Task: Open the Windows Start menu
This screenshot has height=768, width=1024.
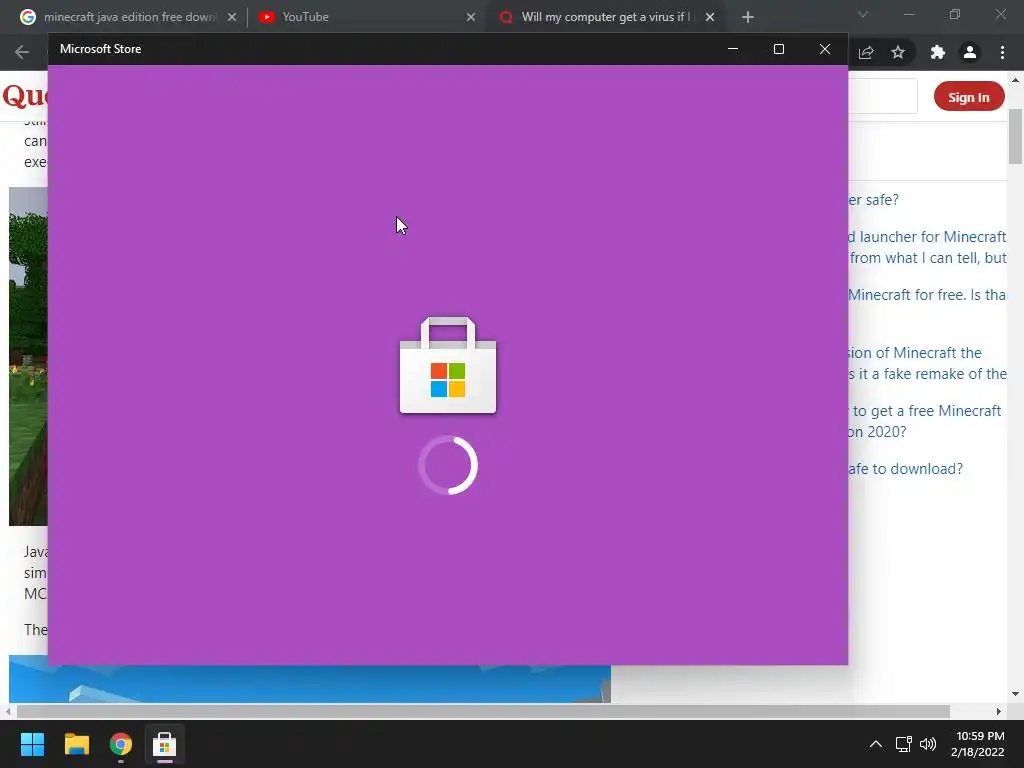Action: point(32,744)
